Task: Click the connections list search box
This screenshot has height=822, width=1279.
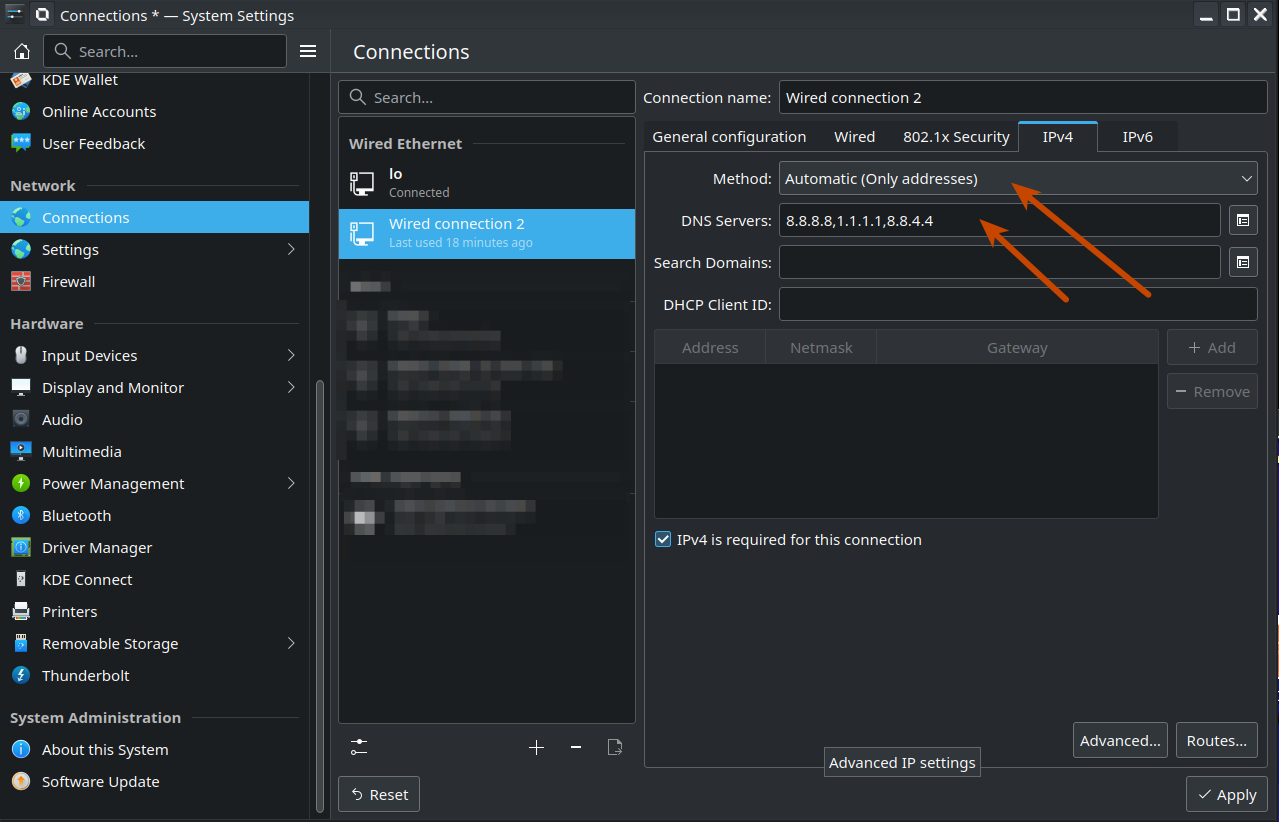Action: (487, 98)
